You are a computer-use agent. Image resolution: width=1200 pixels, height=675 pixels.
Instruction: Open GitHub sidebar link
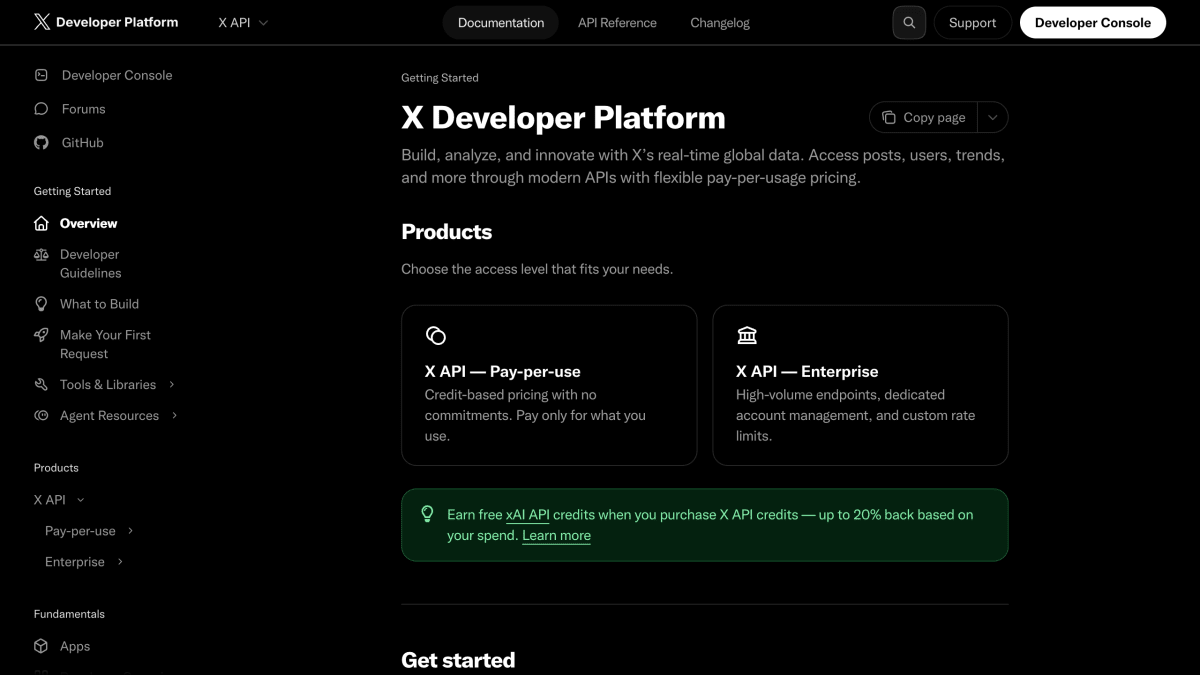[x=83, y=143]
